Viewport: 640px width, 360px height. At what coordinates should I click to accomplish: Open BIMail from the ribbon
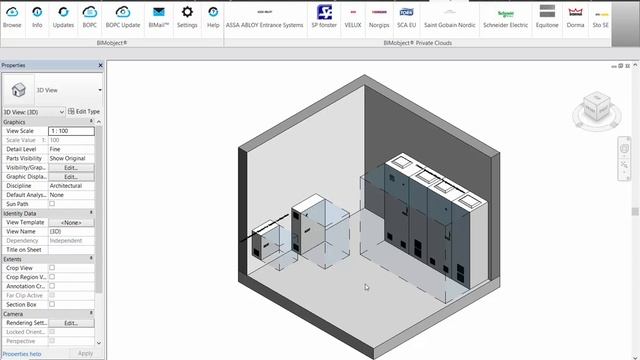(x=159, y=17)
